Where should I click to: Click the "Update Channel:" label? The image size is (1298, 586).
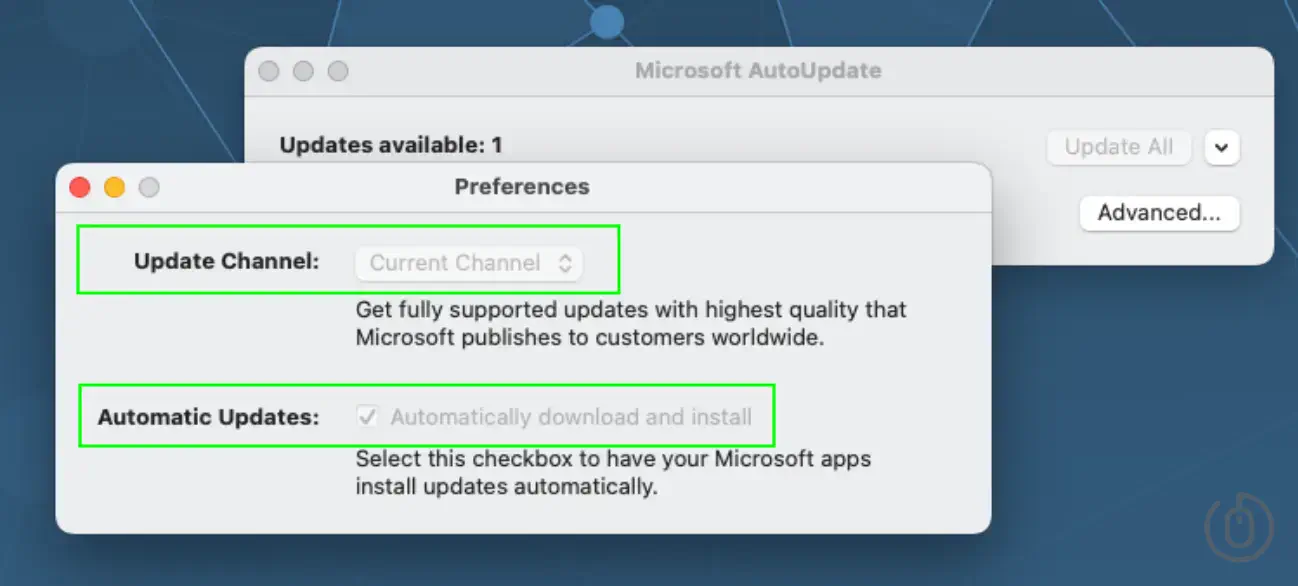pos(227,262)
